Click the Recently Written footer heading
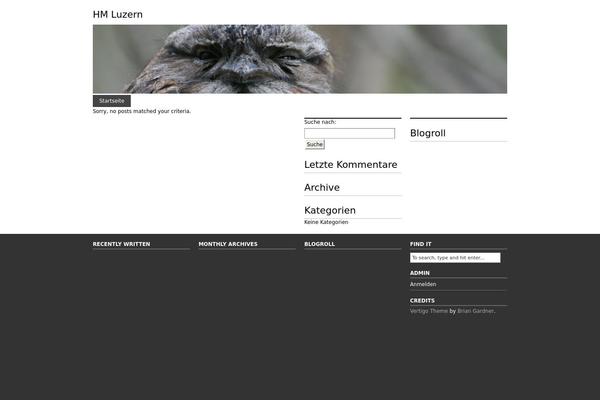The image size is (600, 400). pyautogui.click(x=121, y=244)
